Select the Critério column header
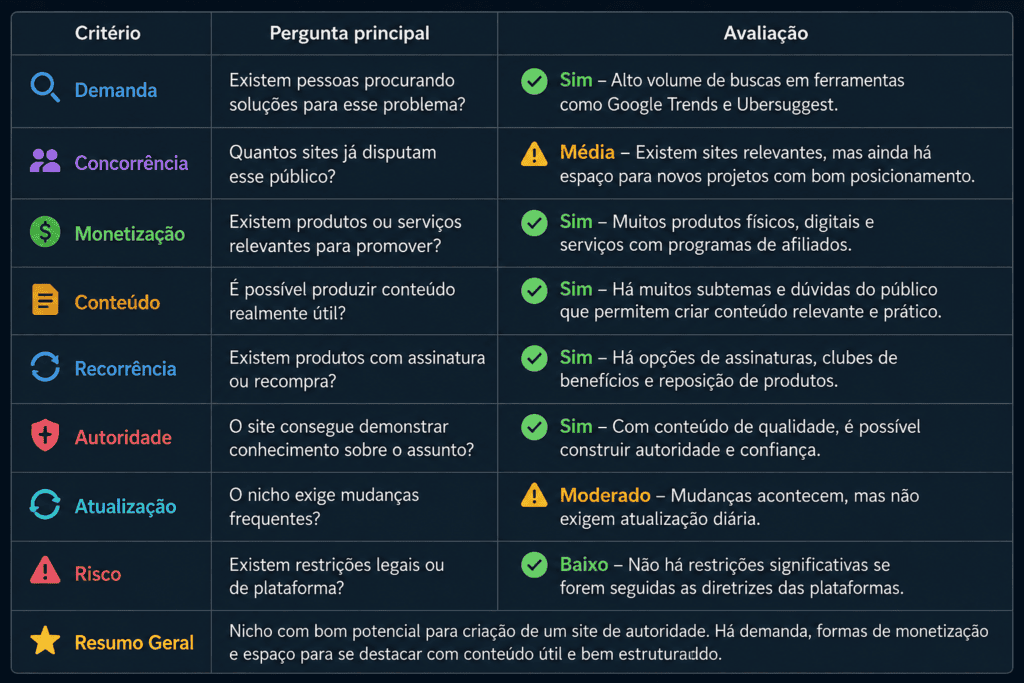The height and width of the screenshot is (683, 1024). click(x=108, y=33)
